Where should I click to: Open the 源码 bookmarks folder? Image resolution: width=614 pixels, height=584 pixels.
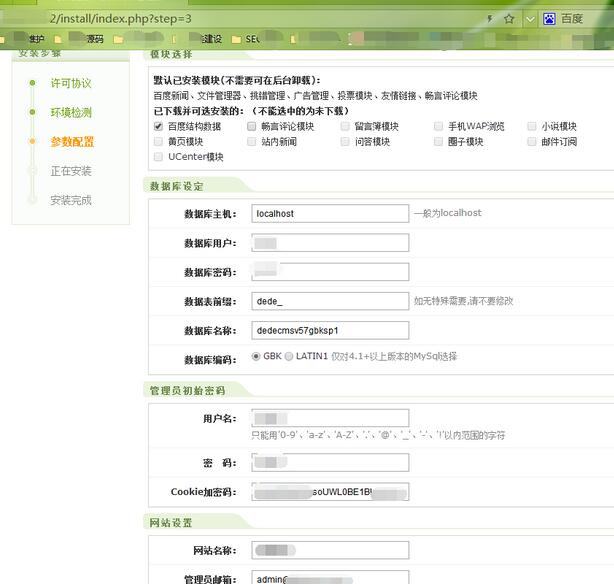[94, 40]
